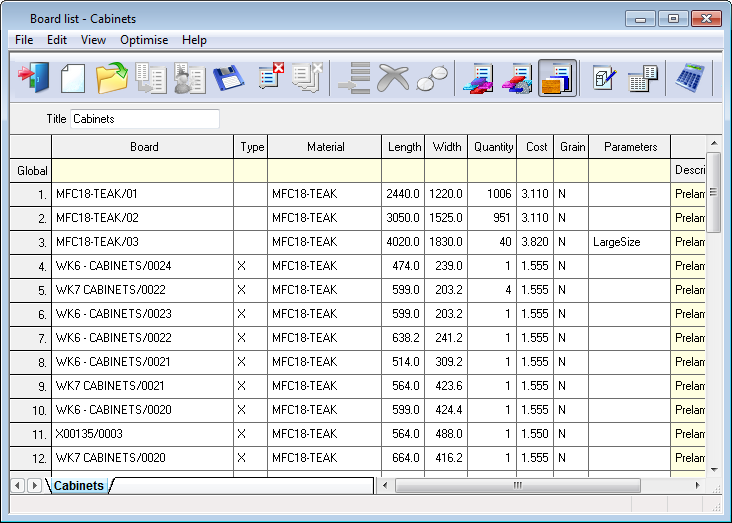Image resolution: width=732 pixels, height=523 pixels.
Task: Click the horizontal scrollbar left arrow
Action: [x=385, y=486]
